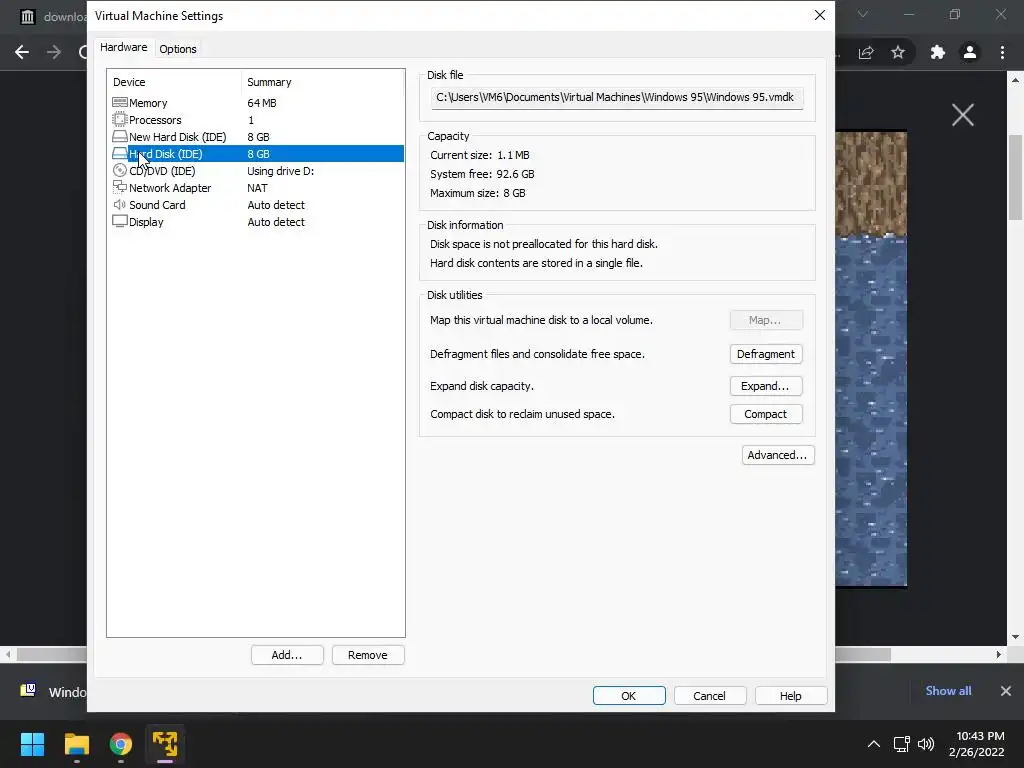Click the disabled Map... button
The height and width of the screenshot is (768, 1024).
pyautogui.click(x=765, y=320)
